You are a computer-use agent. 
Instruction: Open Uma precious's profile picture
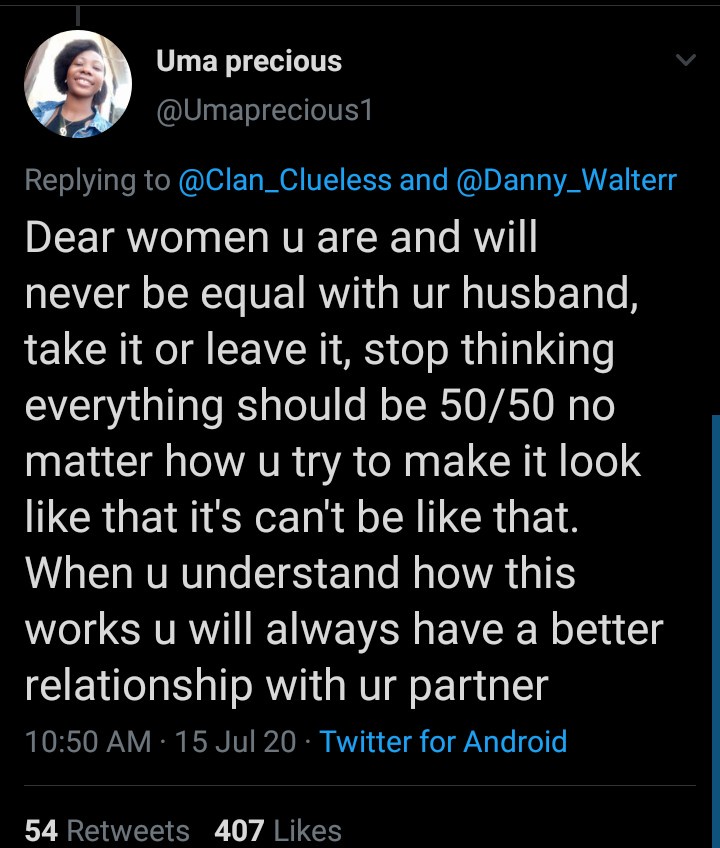pos(78,84)
